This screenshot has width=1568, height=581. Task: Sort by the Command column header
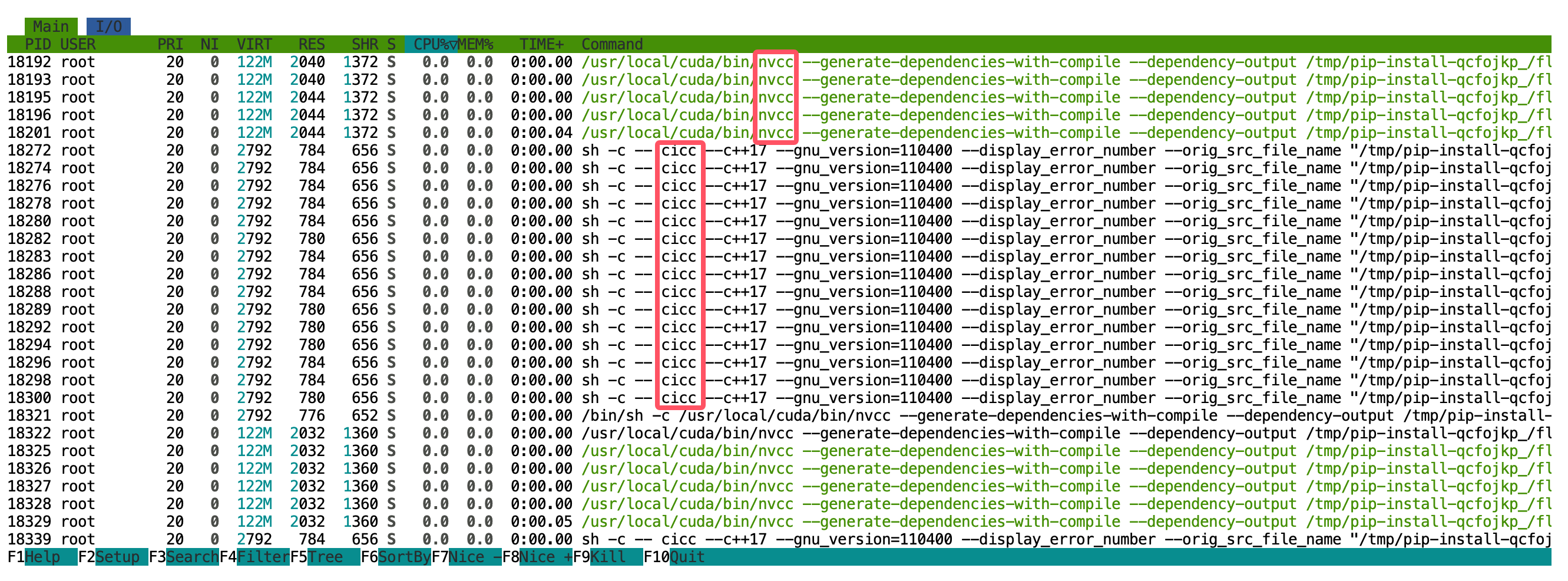tap(612, 44)
